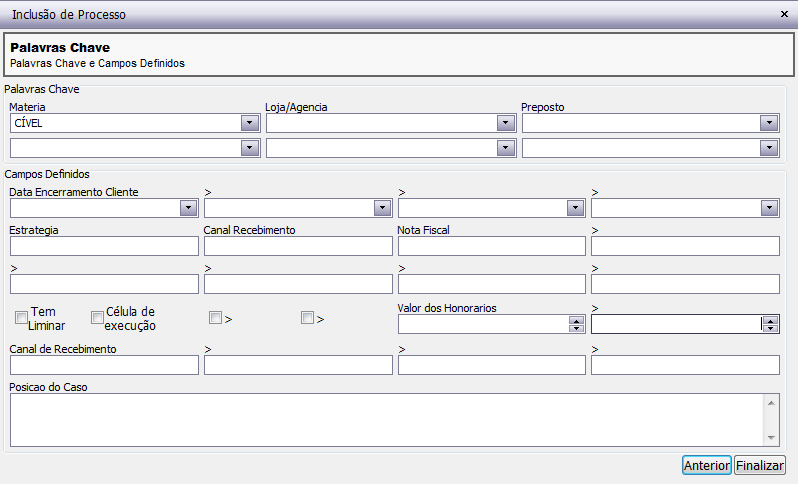798x484 pixels.
Task: Go back with the Anterior button
Action: click(707, 465)
